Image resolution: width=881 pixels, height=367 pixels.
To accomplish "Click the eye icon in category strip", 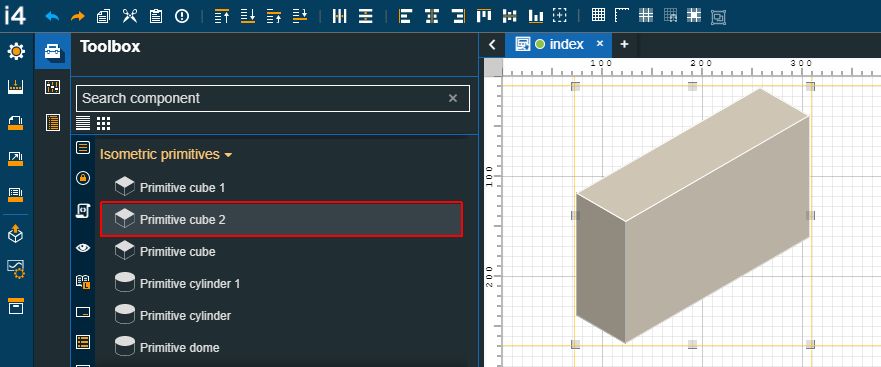I will [83, 247].
